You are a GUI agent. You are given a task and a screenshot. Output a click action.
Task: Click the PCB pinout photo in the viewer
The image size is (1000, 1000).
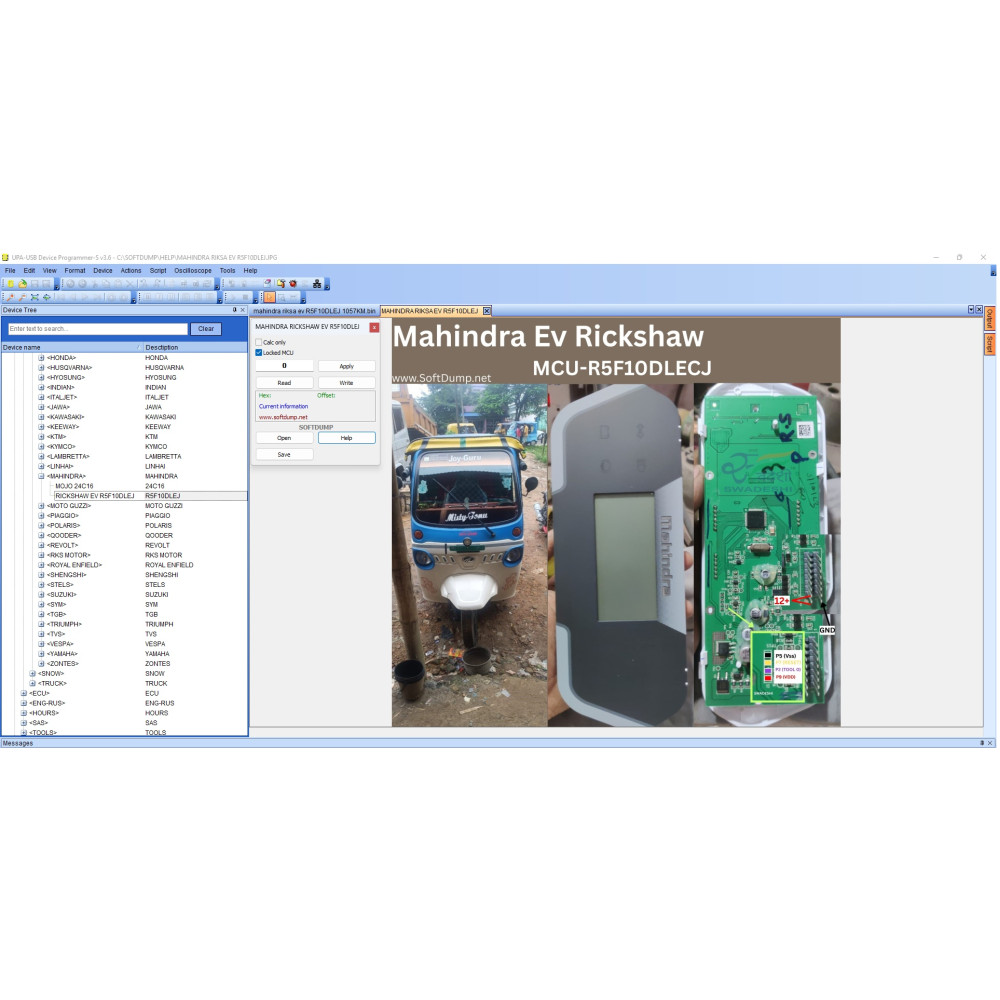pyautogui.click(x=767, y=554)
